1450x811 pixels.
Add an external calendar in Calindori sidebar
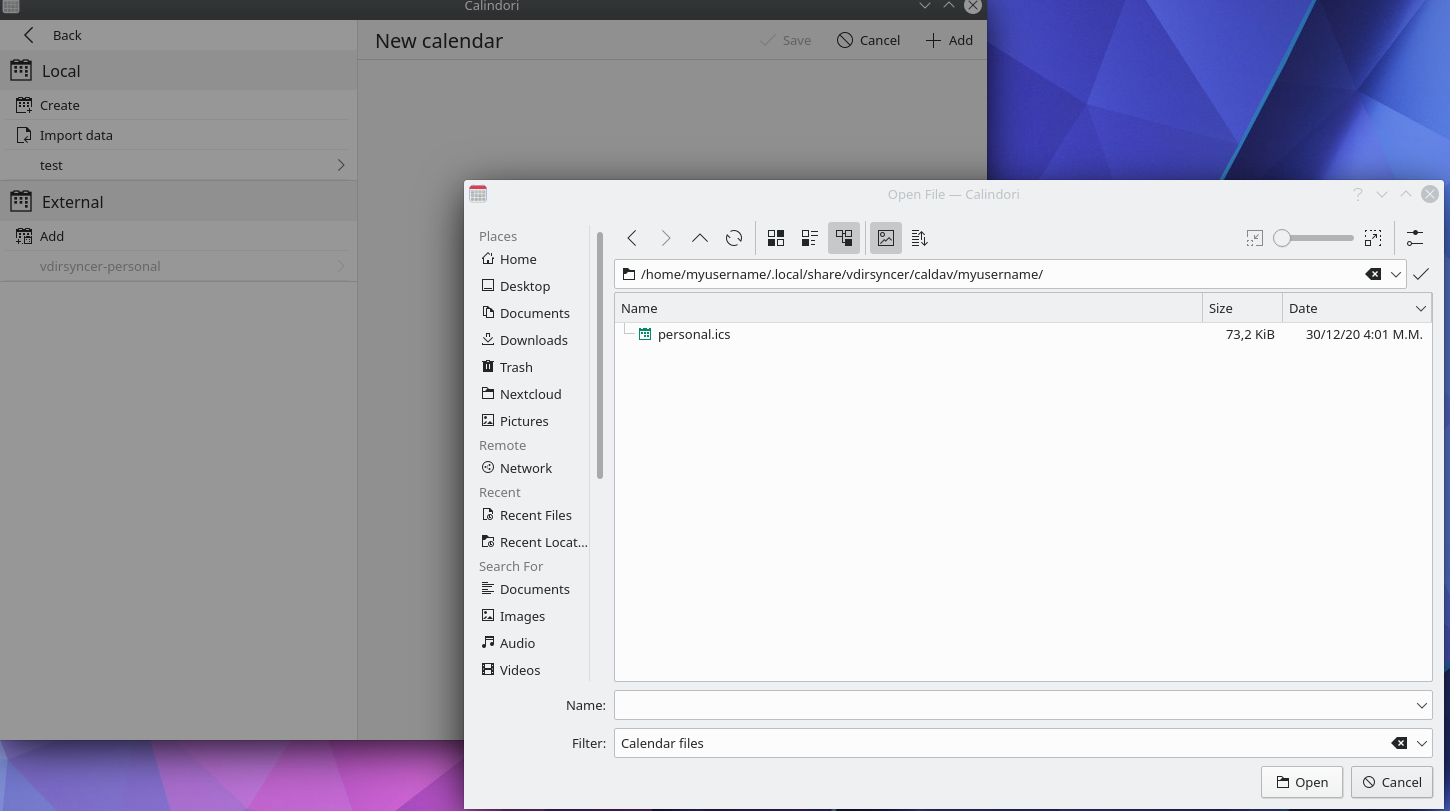point(178,236)
